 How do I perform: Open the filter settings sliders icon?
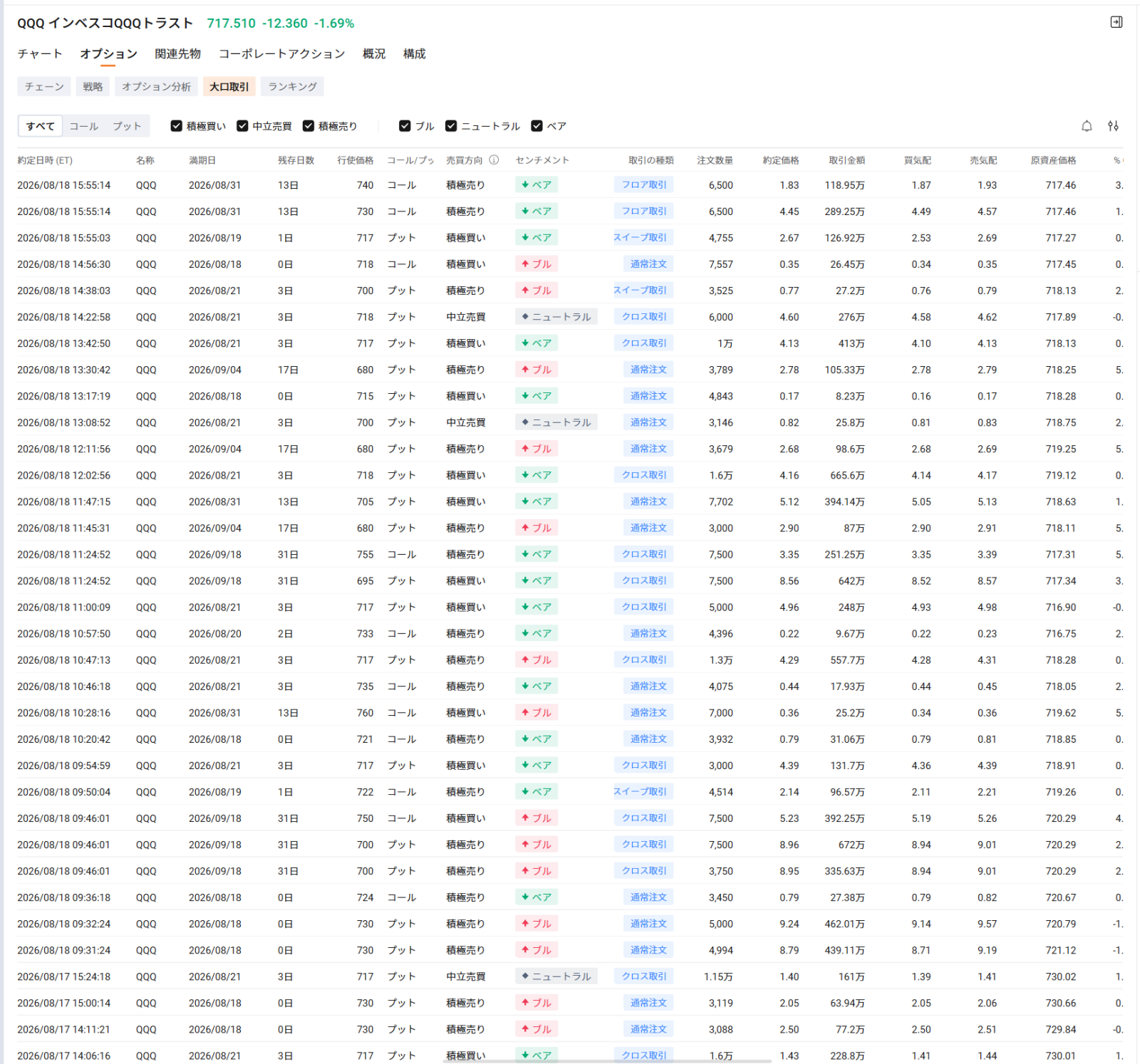(1113, 126)
